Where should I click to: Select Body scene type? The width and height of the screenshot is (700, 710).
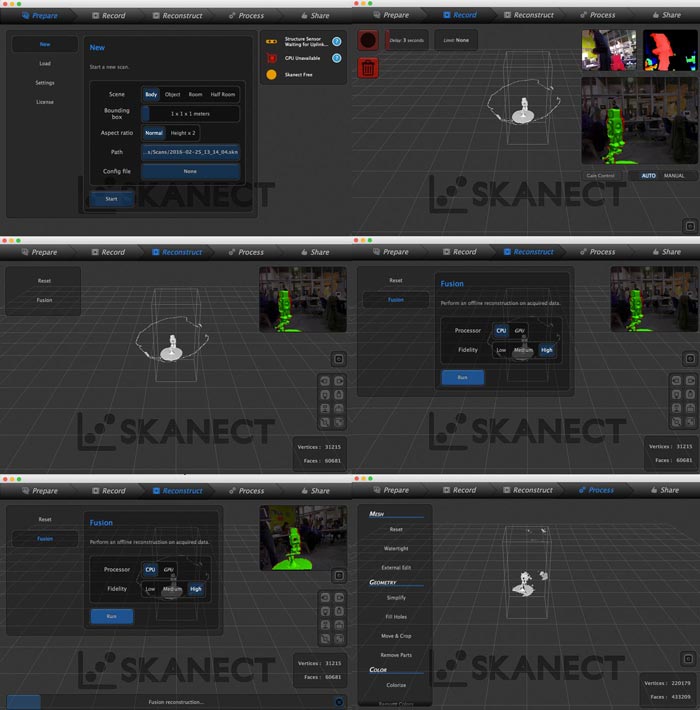click(151, 94)
